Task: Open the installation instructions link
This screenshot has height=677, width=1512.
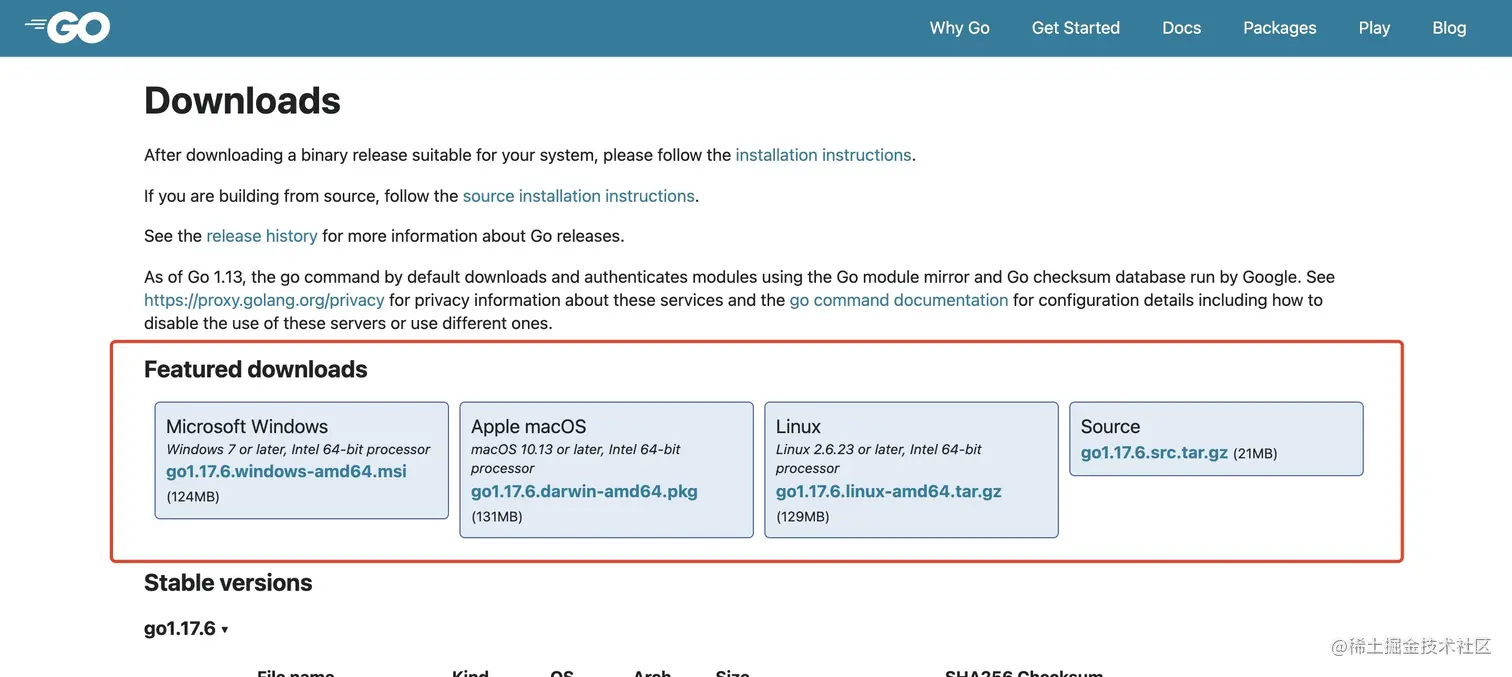Action: (x=823, y=155)
